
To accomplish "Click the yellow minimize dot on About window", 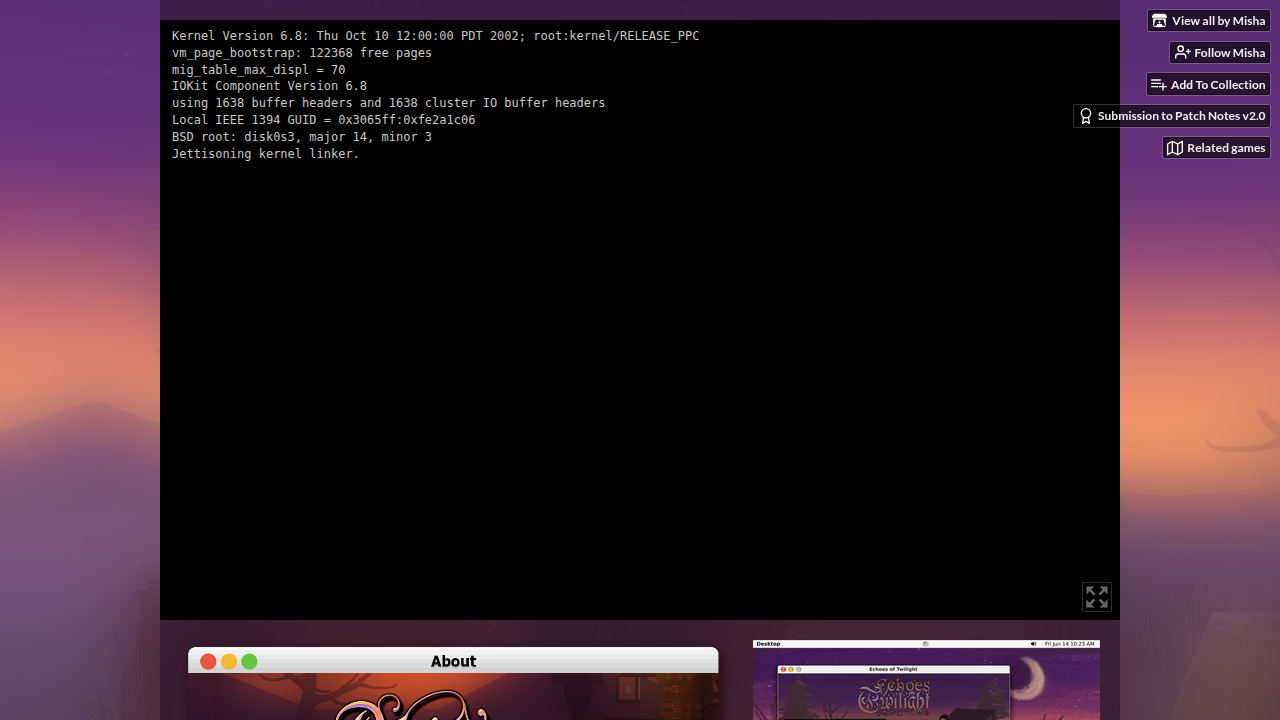I will pos(229,662).
